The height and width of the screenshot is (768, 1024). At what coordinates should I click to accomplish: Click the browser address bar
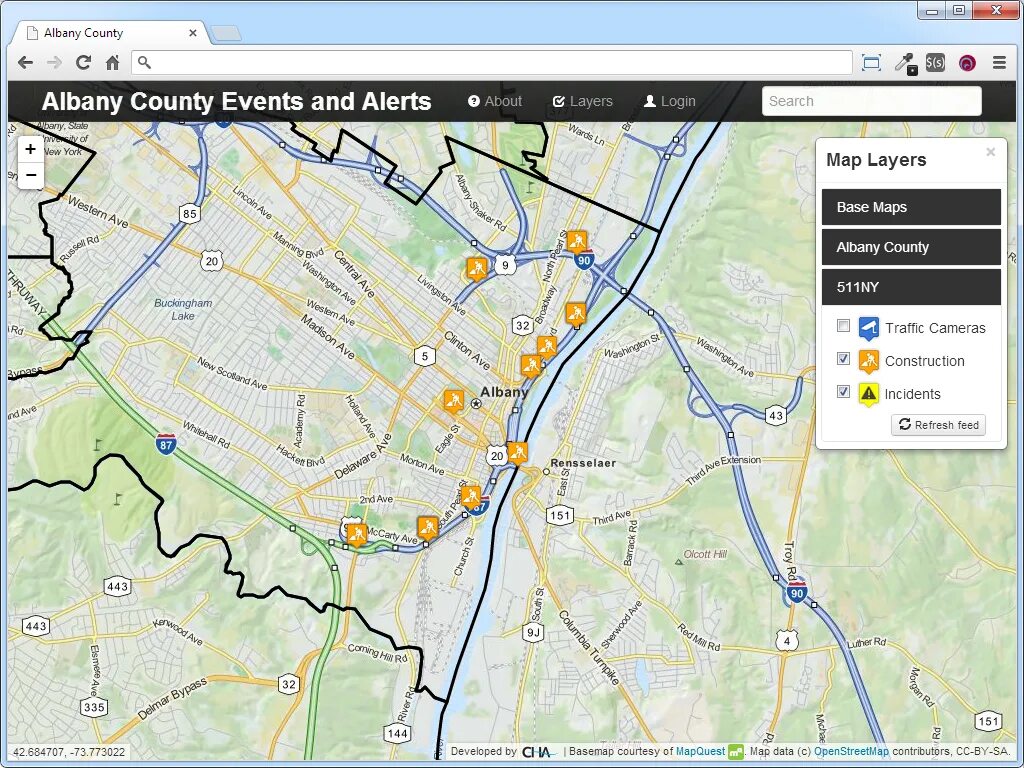click(492, 63)
